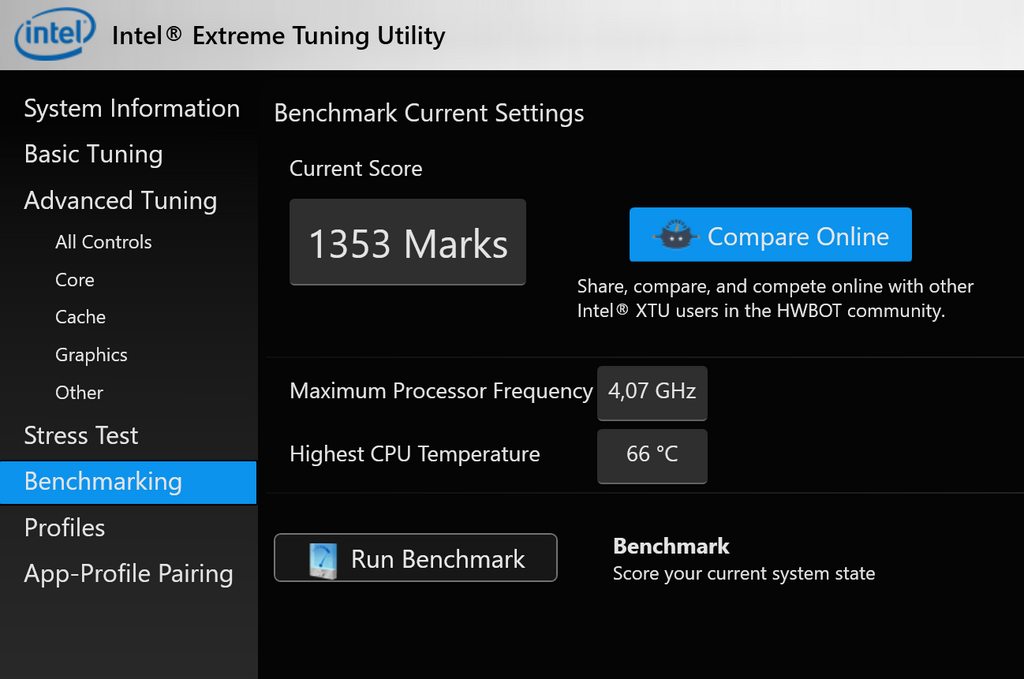Click the bold Benchmark heading
1024x679 pixels.
tap(671, 546)
